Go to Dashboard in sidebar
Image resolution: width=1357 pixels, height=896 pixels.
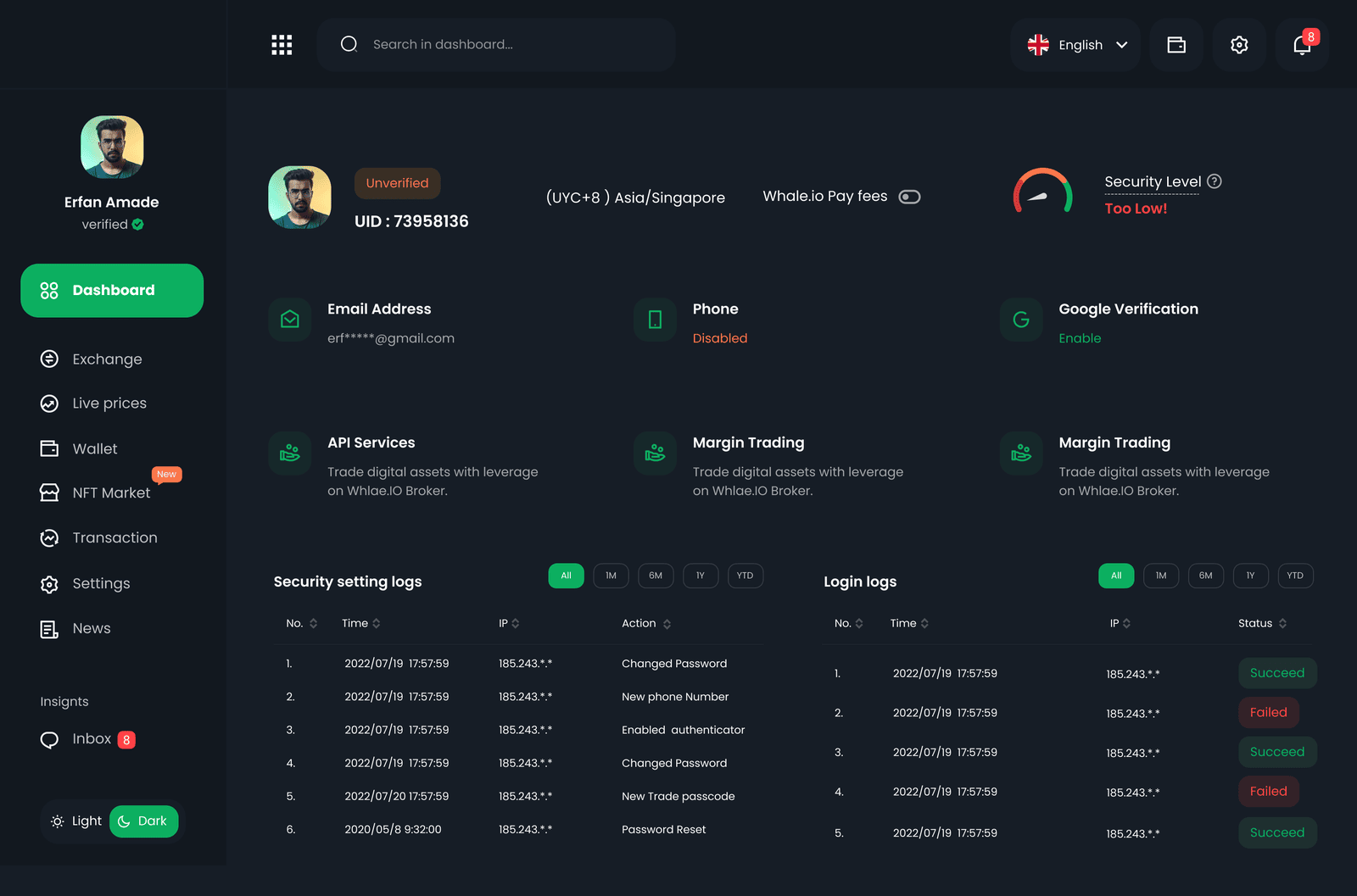point(112,291)
